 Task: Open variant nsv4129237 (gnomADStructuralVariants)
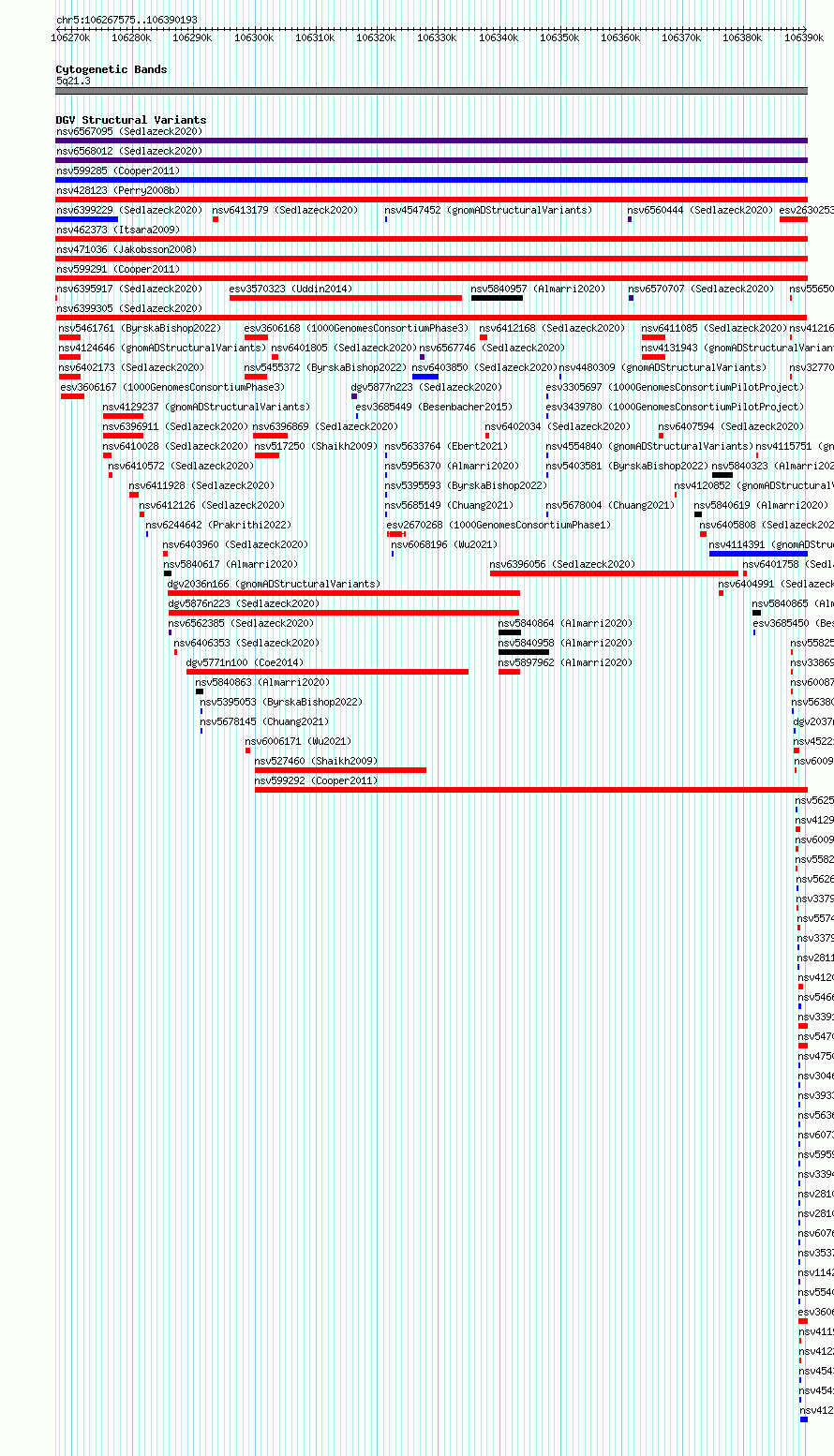point(206,407)
